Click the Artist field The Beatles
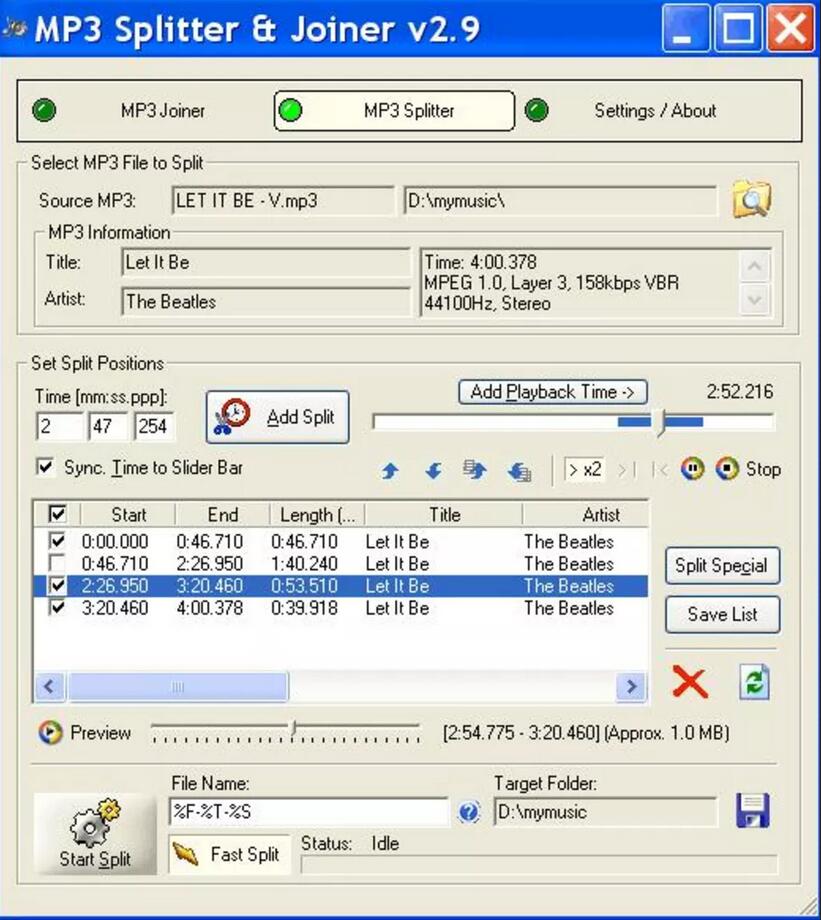The height and width of the screenshot is (920, 821). click(x=266, y=302)
